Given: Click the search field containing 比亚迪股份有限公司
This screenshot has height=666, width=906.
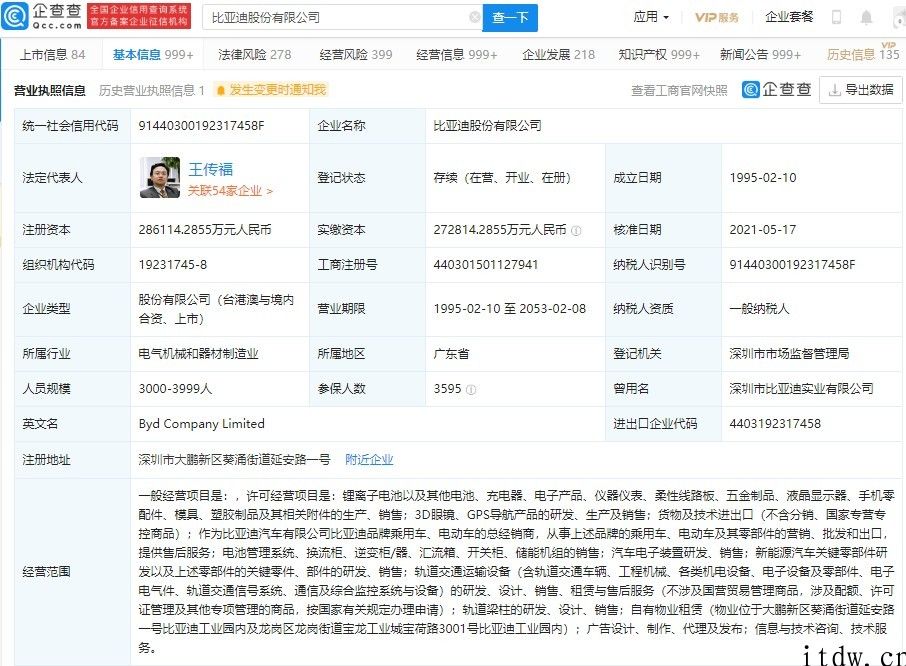Looking at the screenshot, I should pyautogui.click(x=341, y=18).
